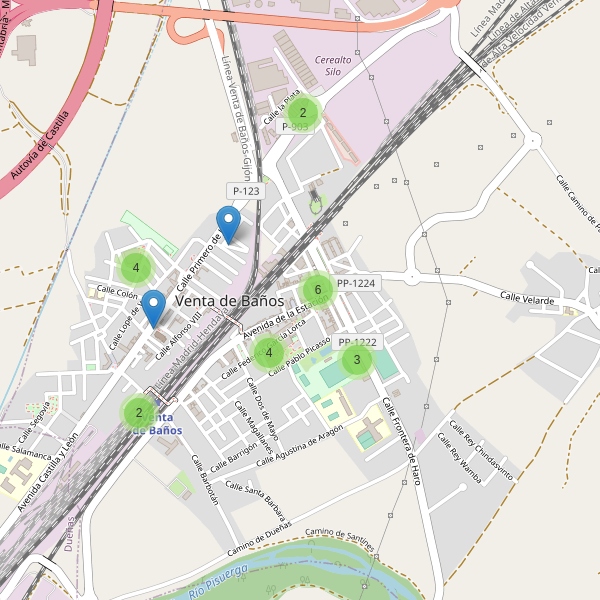Click the Calle Velarde street label
Image resolution: width=600 pixels, height=600 pixels.
pyautogui.click(x=527, y=298)
